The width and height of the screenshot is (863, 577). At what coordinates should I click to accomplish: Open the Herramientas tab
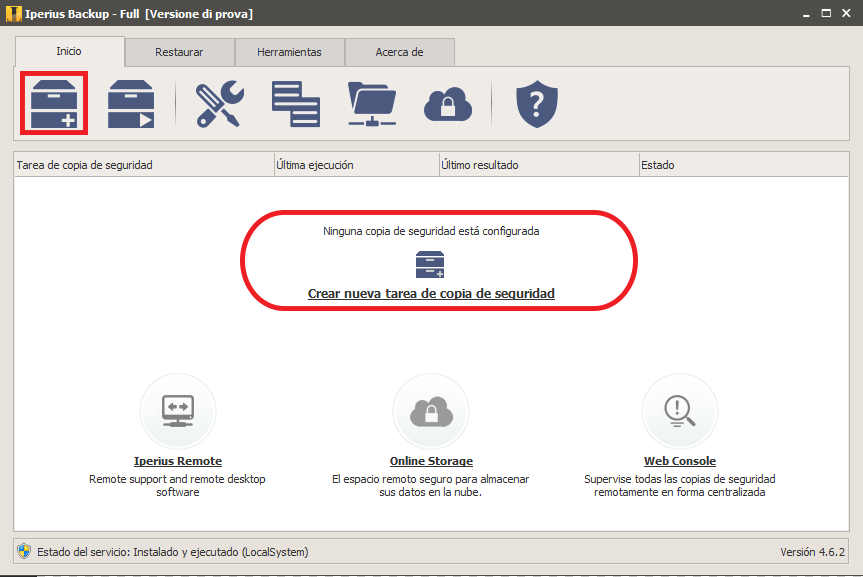[290, 52]
